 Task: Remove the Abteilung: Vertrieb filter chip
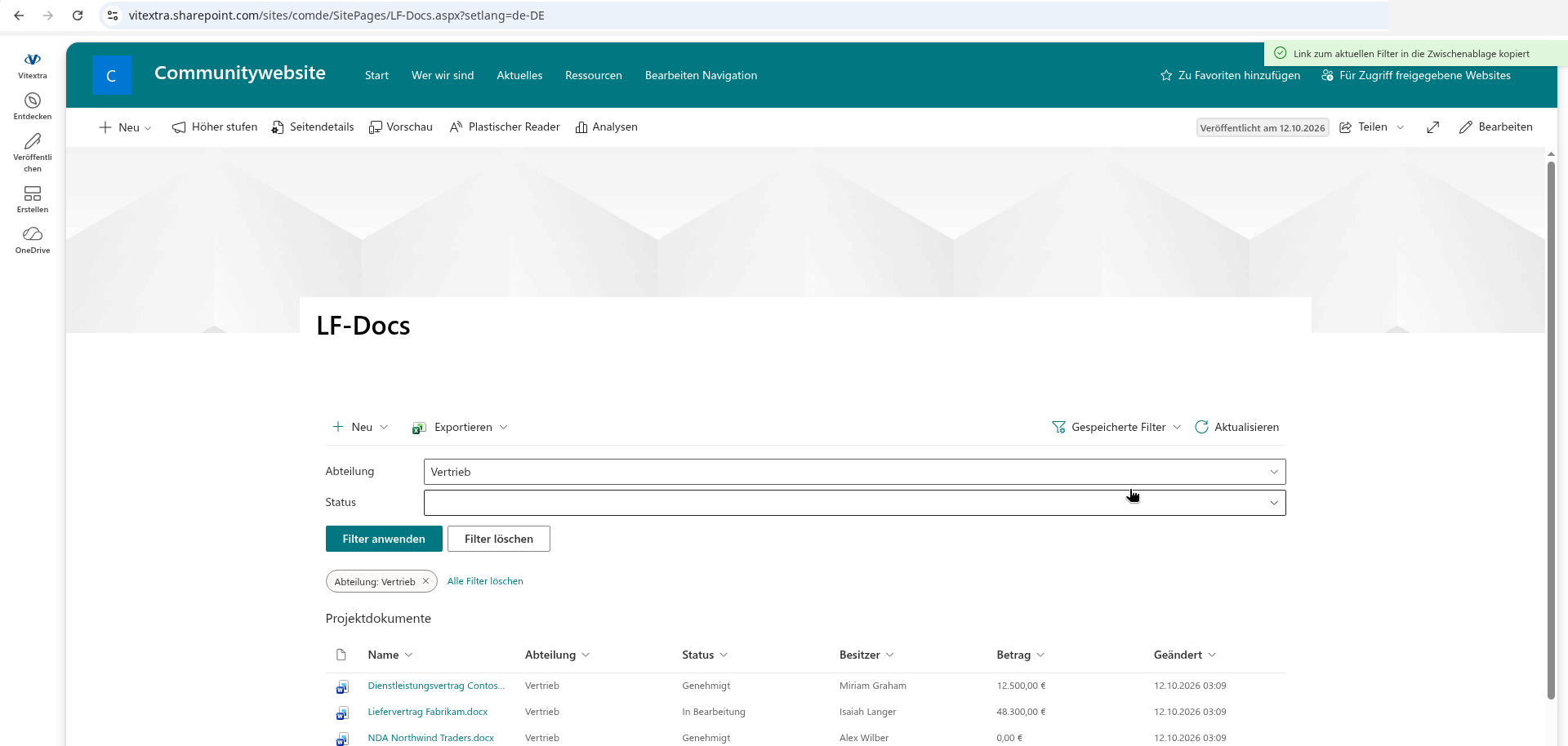pyautogui.click(x=425, y=581)
